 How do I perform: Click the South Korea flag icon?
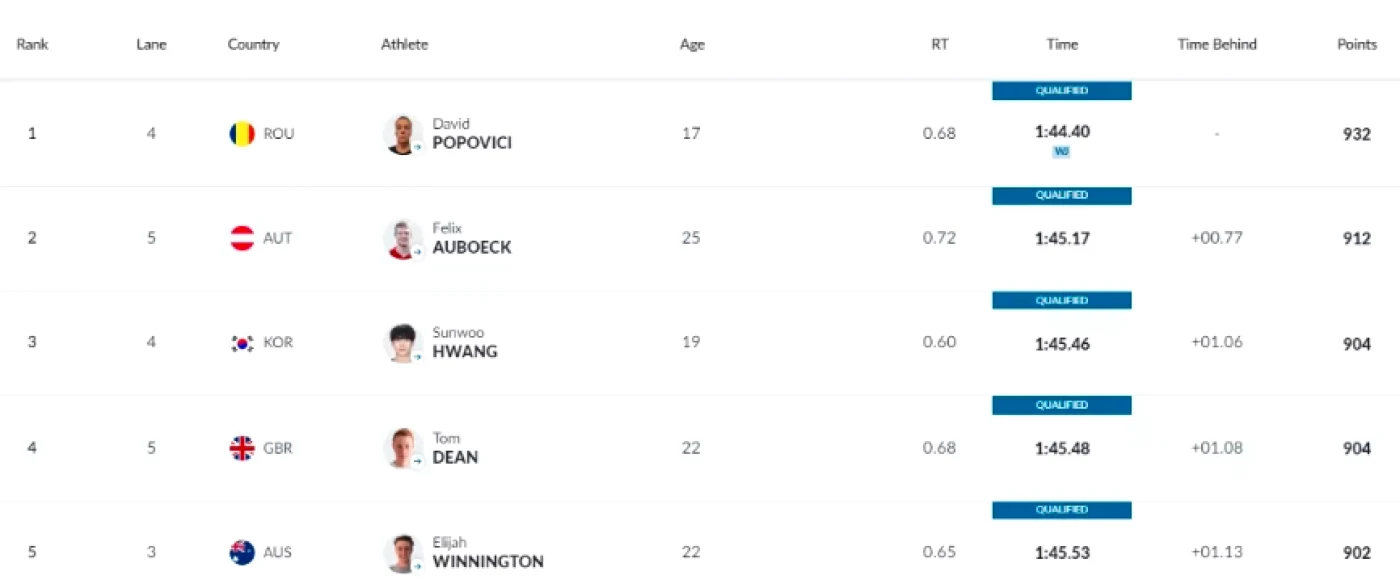click(x=242, y=343)
